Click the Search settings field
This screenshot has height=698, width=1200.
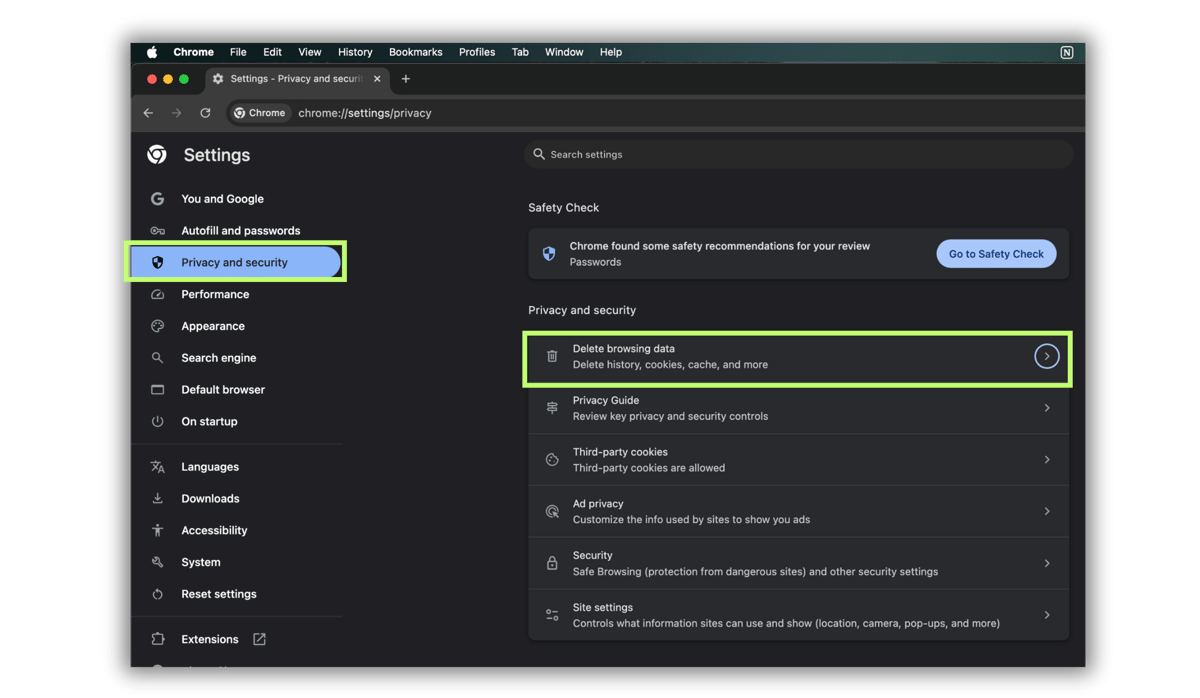pos(800,154)
